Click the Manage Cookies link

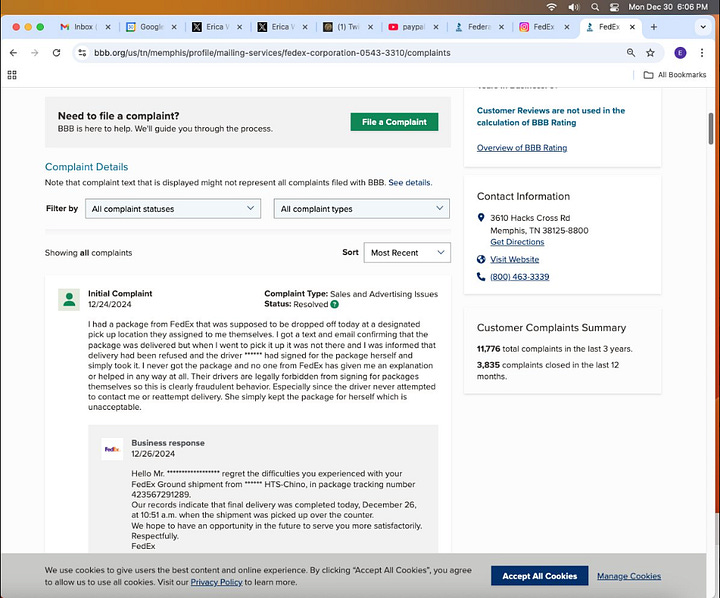(629, 576)
